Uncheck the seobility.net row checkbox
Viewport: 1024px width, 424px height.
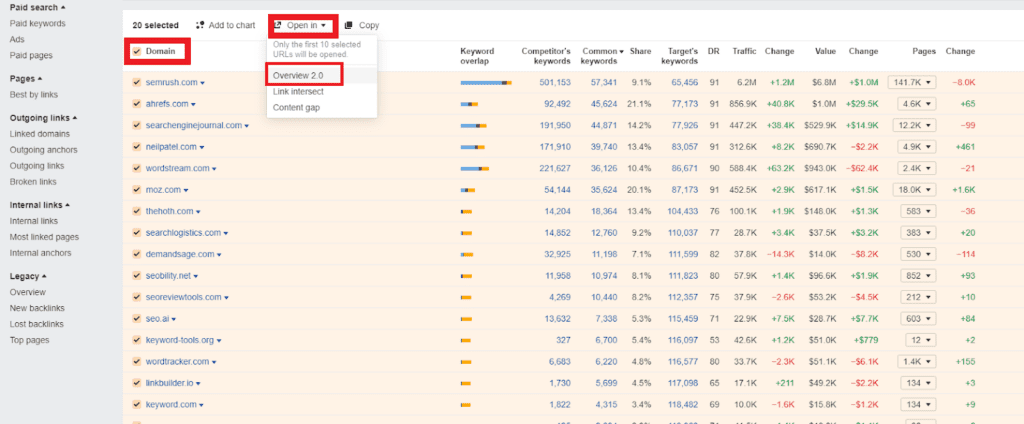(136, 276)
